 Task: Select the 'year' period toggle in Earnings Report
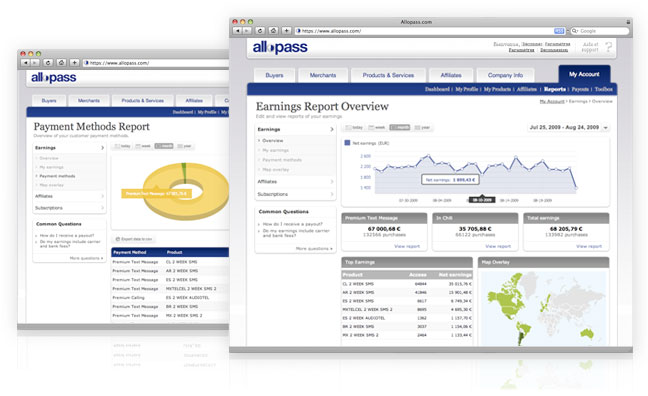(x=422, y=127)
